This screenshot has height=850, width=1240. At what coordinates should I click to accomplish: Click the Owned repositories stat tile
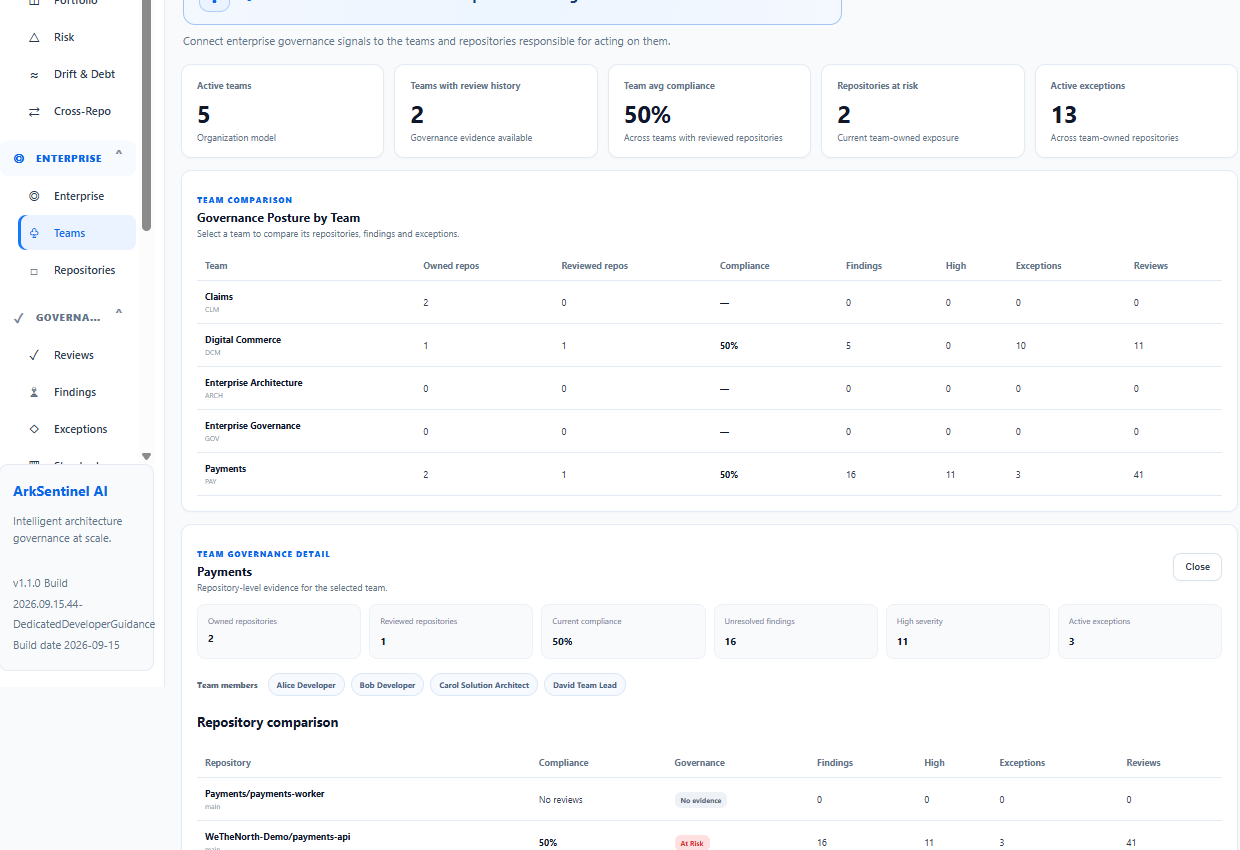click(x=279, y=631)
